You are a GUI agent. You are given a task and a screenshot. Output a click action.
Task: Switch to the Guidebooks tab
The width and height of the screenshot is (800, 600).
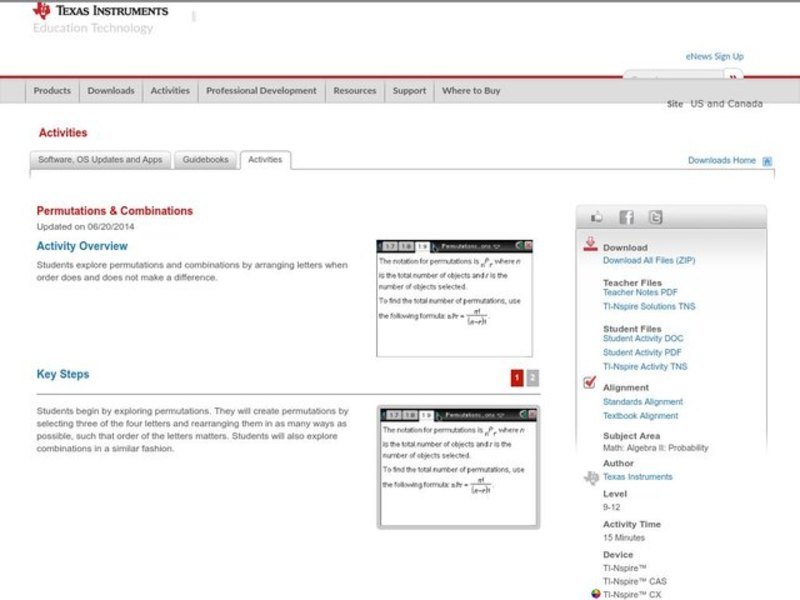(206, 160)
